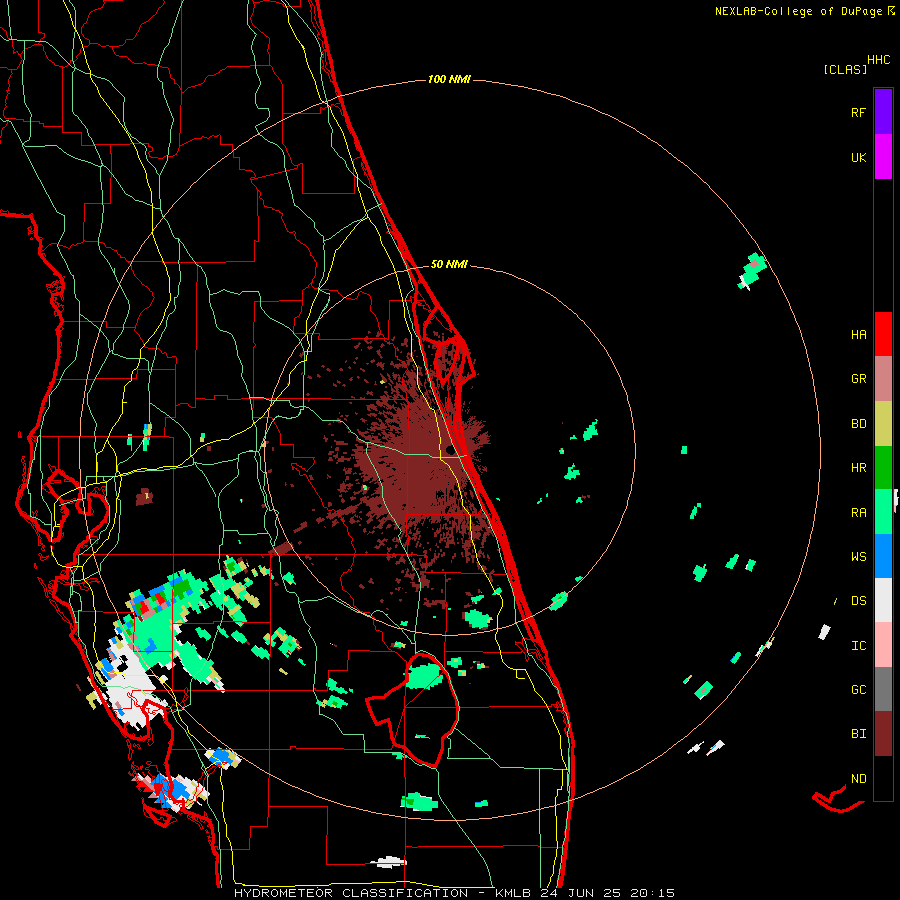The width and height of the screenshot is (900, 900).
Task: Click the IC legend label
Action: click(858, 645)
